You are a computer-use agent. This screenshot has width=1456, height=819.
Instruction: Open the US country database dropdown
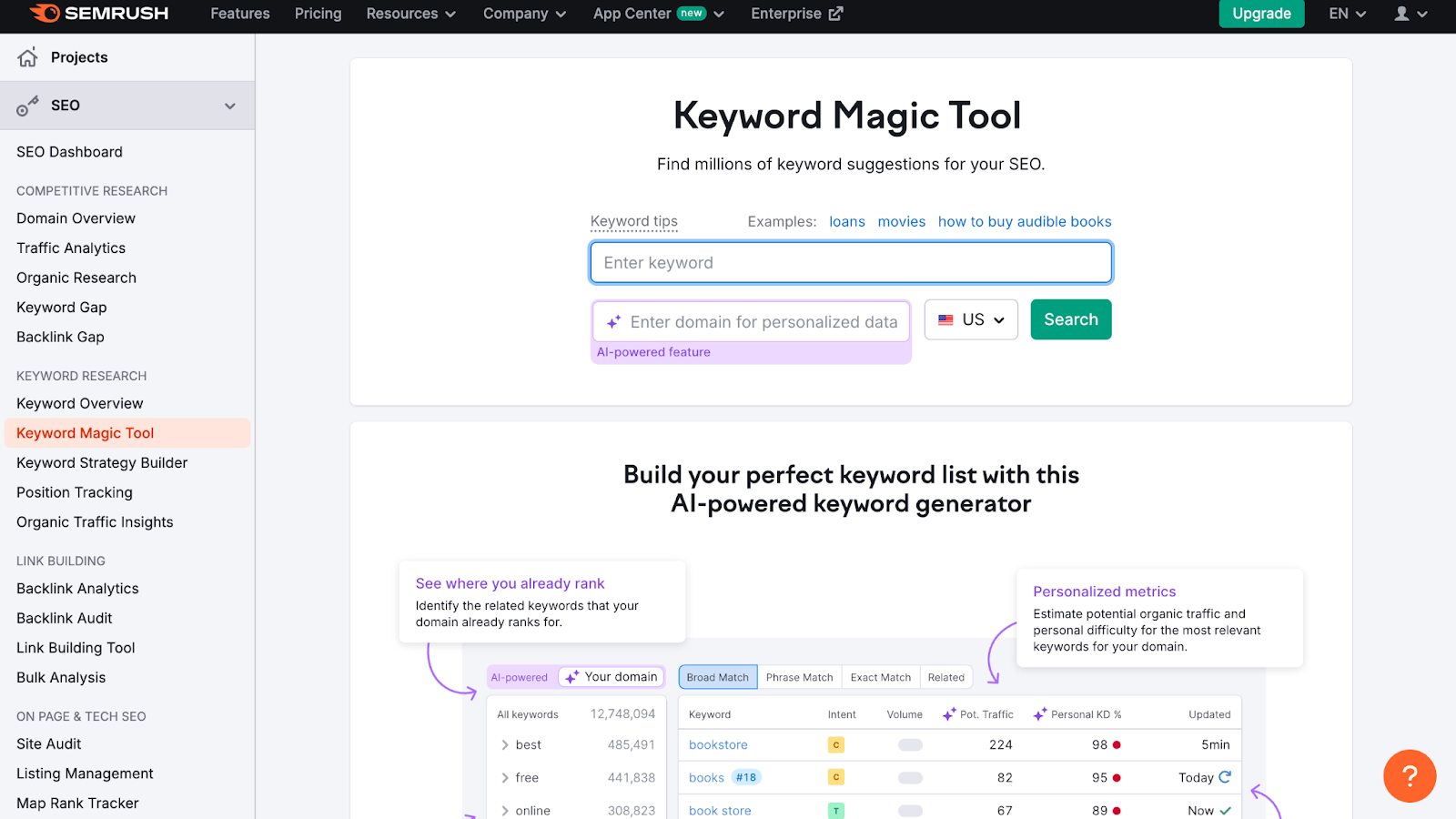[971, 319]
